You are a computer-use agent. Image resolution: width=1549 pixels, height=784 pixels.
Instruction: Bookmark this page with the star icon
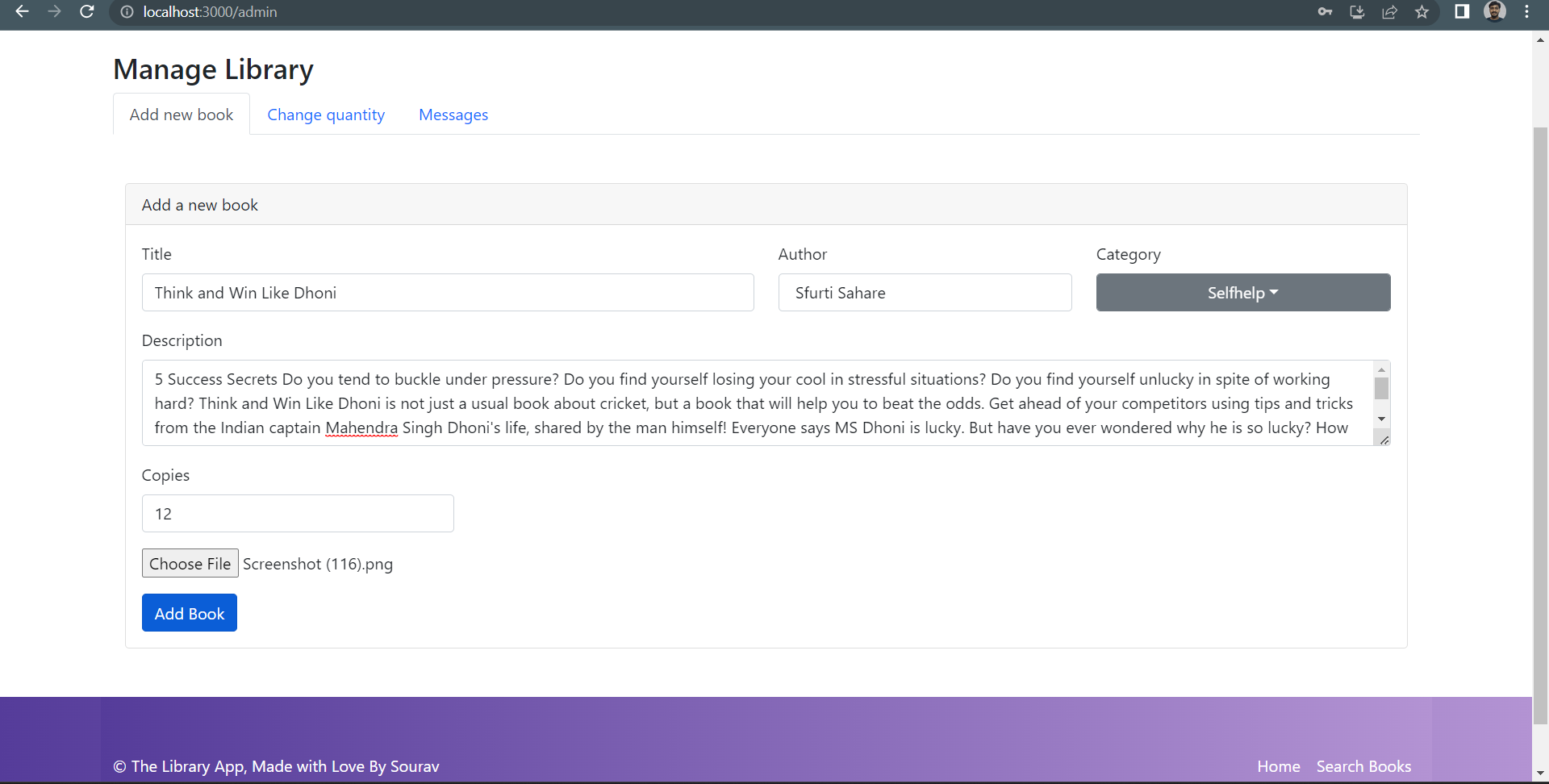tap(1422, 12)
